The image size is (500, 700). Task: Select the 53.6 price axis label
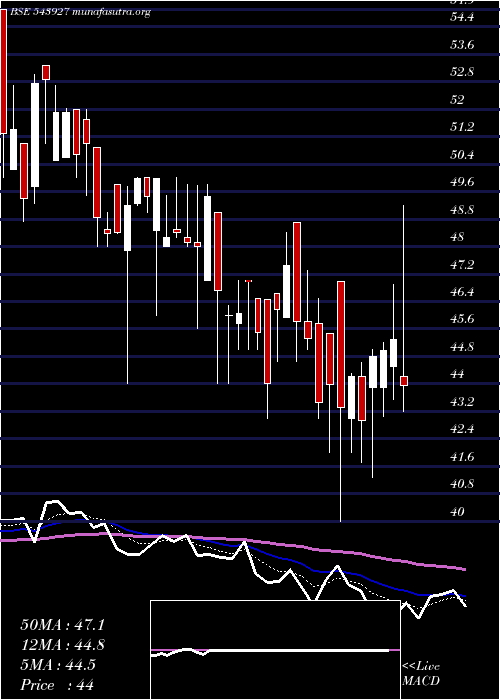(x=462, y=45)
